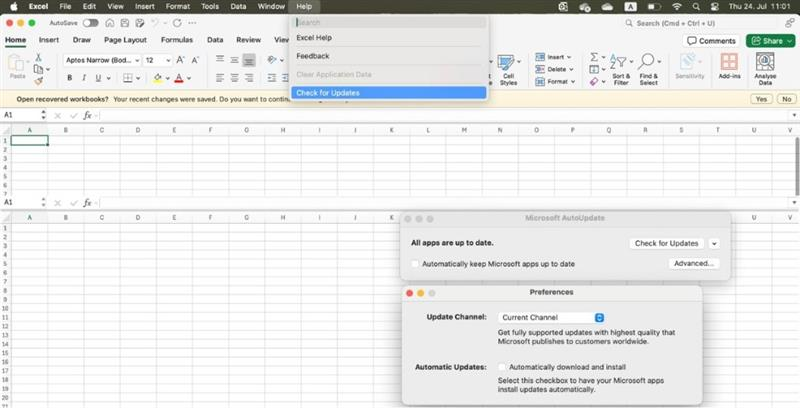Click the green Share button
This screenshot has height=408, width=800.
click(x=770, y=41)
